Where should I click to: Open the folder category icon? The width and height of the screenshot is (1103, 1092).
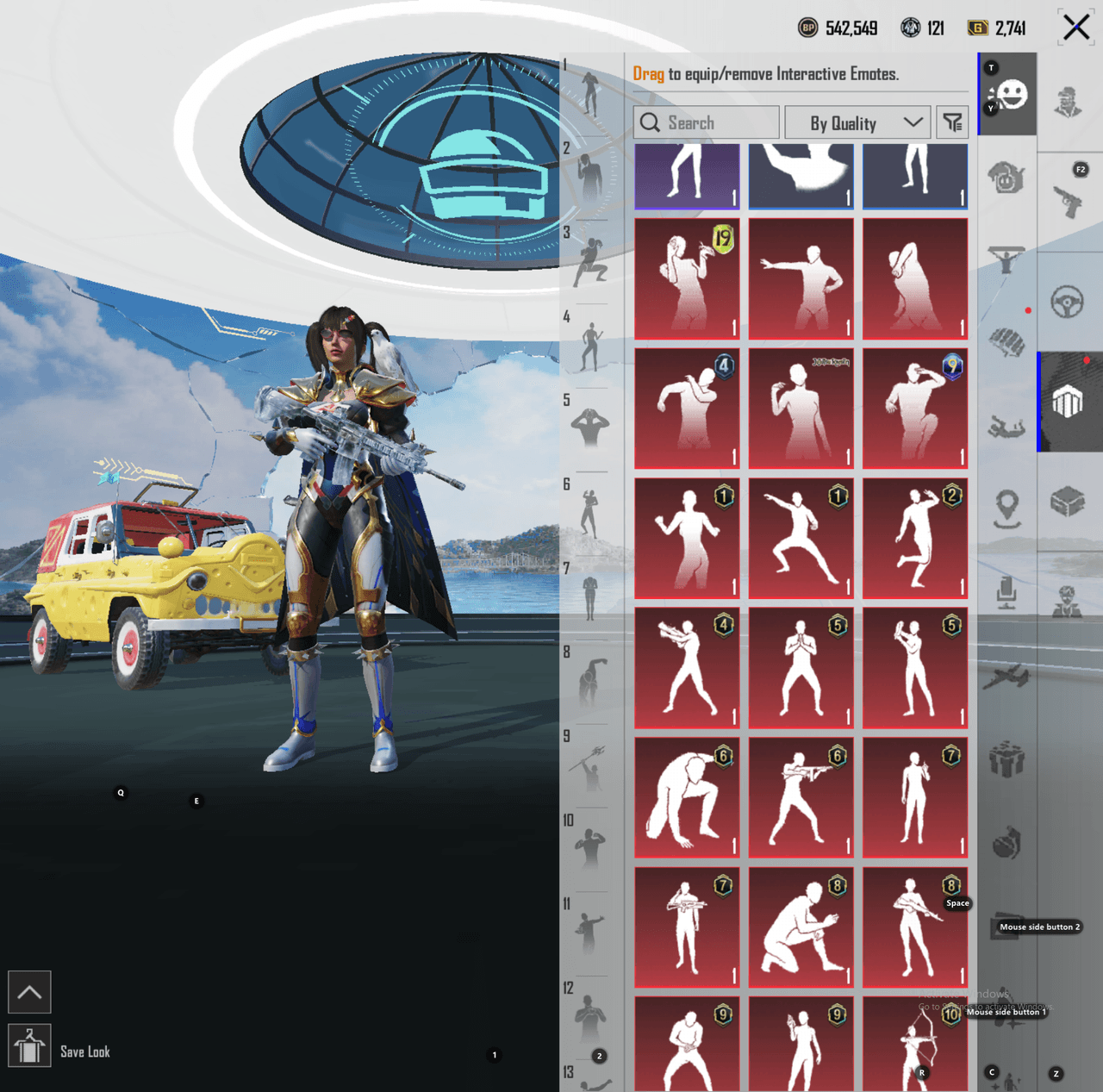1006,927
